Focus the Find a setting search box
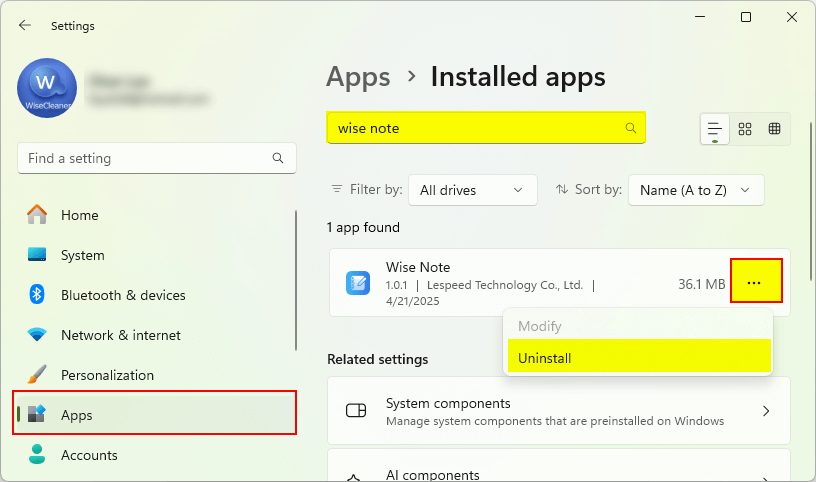816x482 pixels. pos(157,158)
